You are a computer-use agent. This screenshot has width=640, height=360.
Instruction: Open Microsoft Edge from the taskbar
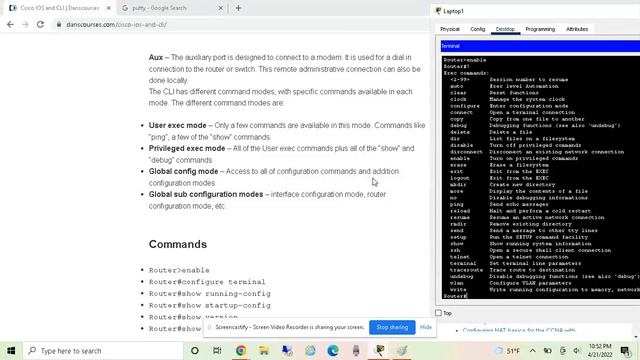[x=333, y=351]
